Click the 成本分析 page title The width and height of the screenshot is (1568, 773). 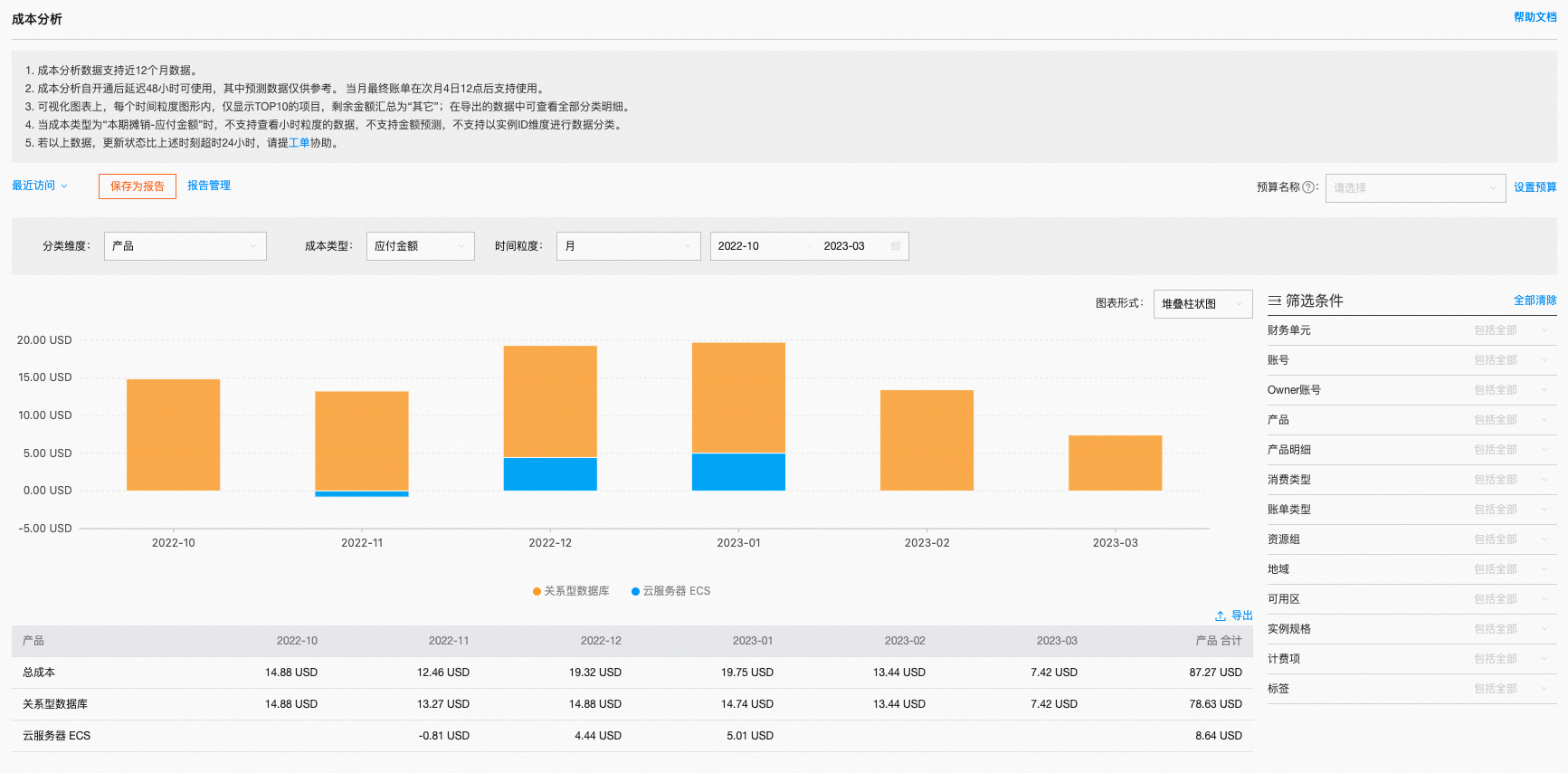point(37,19)
